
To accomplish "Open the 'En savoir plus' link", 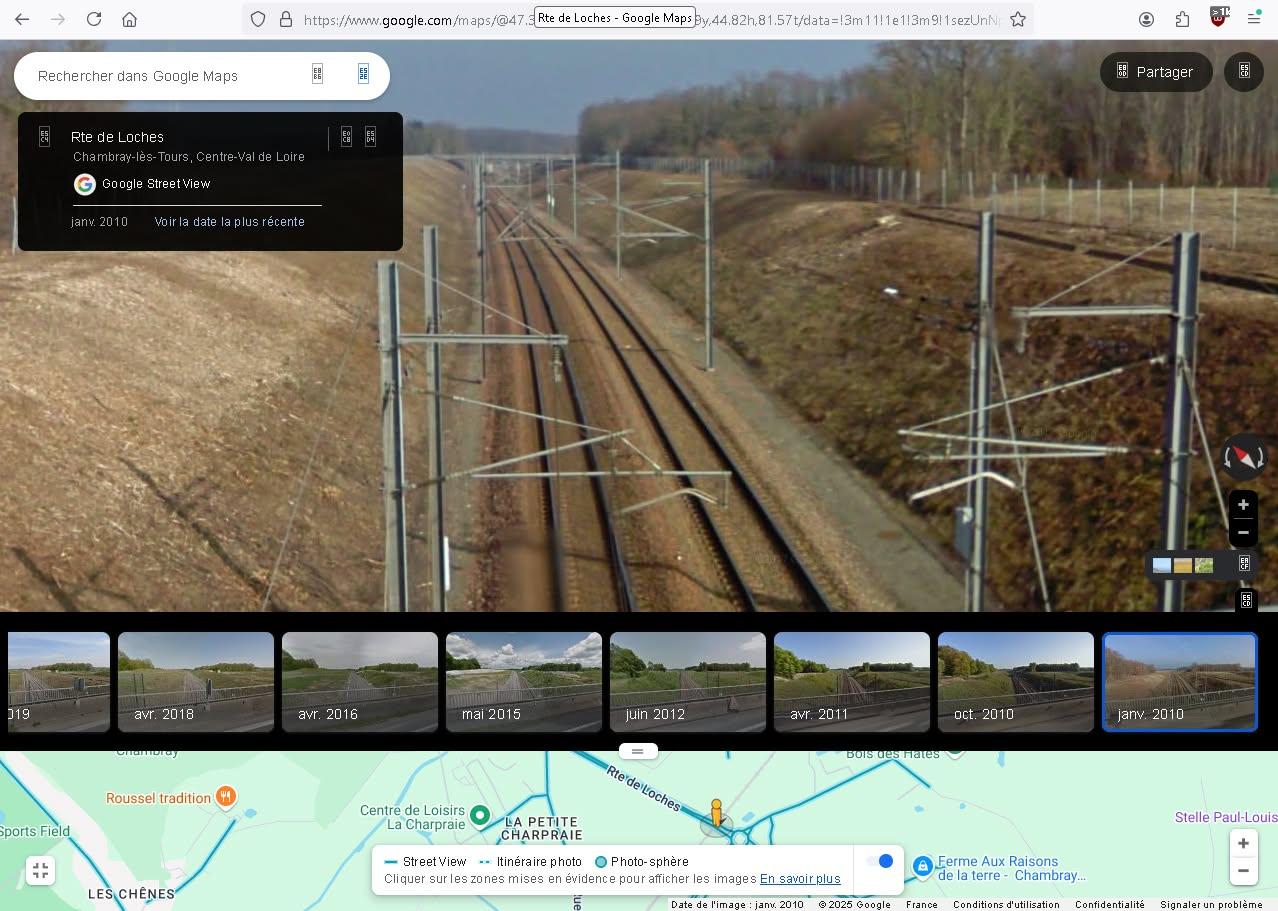I will pyautogui.click(x=800, y=879).
